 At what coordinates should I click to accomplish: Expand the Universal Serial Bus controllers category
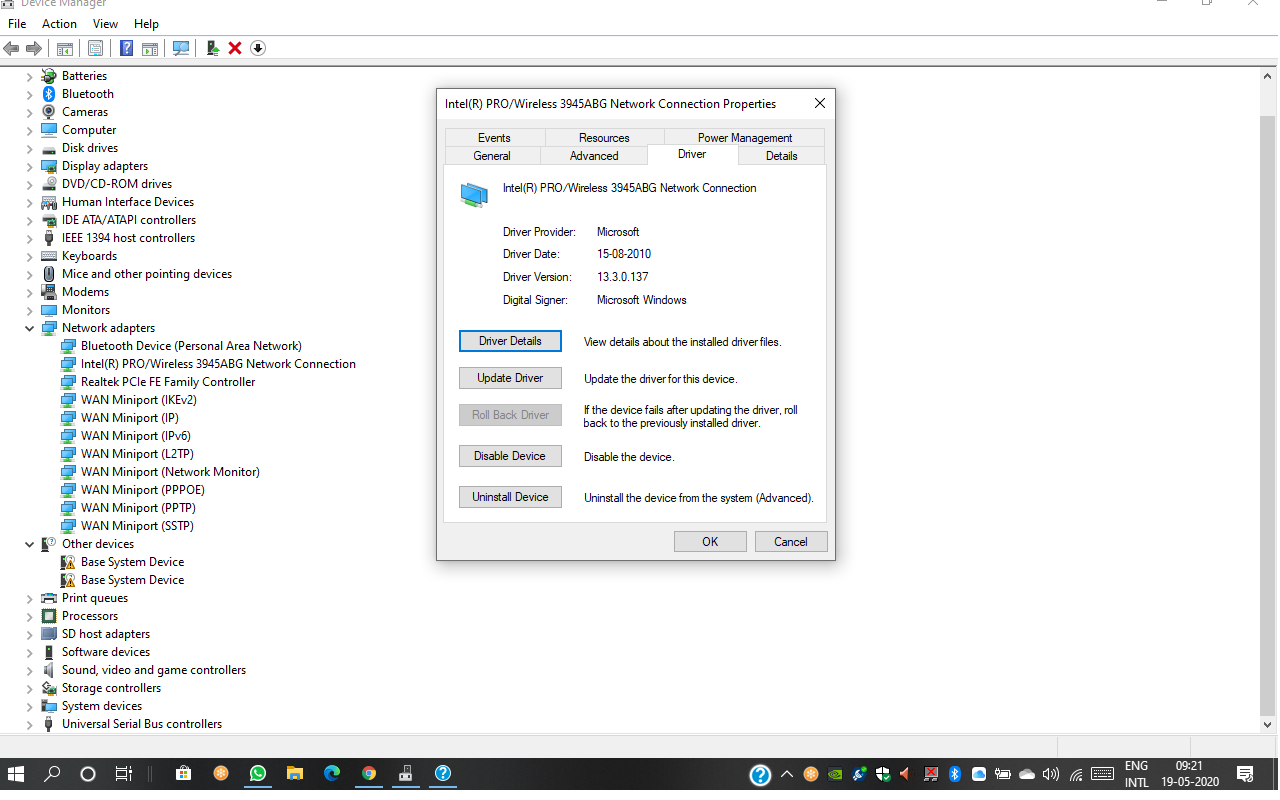click(x=30, y=724)
